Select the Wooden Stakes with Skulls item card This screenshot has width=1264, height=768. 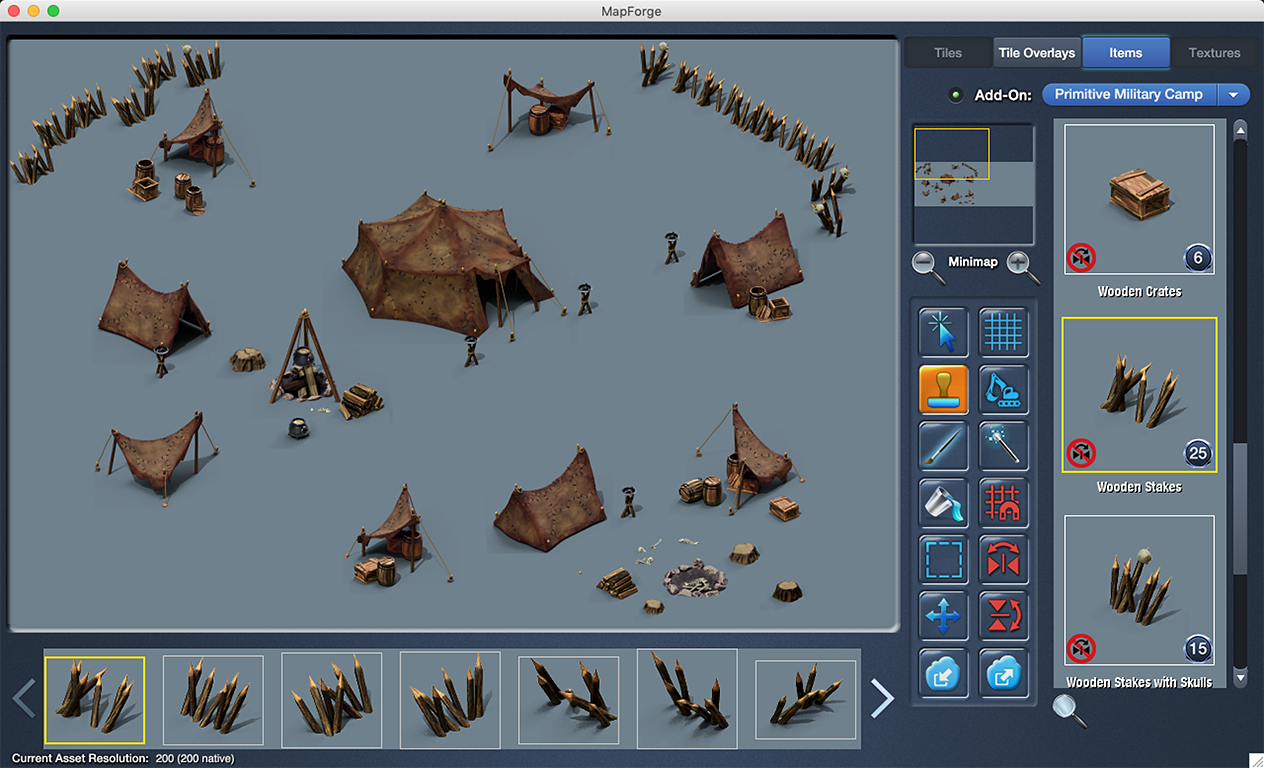point(1139,590)
